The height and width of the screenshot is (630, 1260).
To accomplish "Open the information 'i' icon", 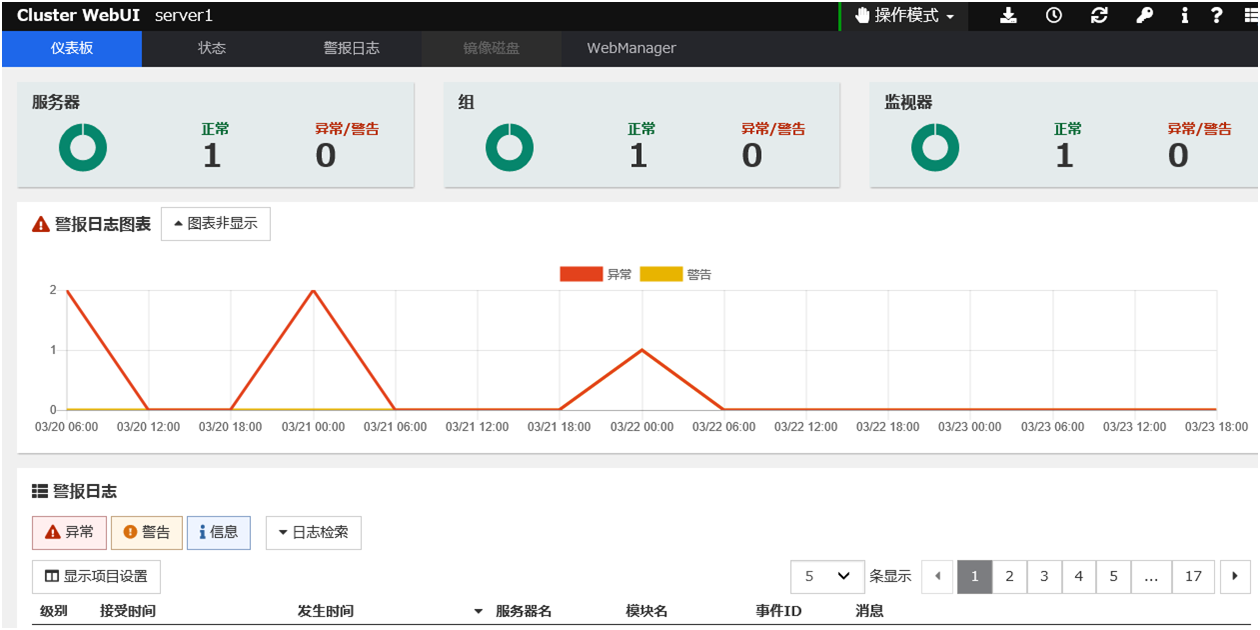I will point(1184,16).
